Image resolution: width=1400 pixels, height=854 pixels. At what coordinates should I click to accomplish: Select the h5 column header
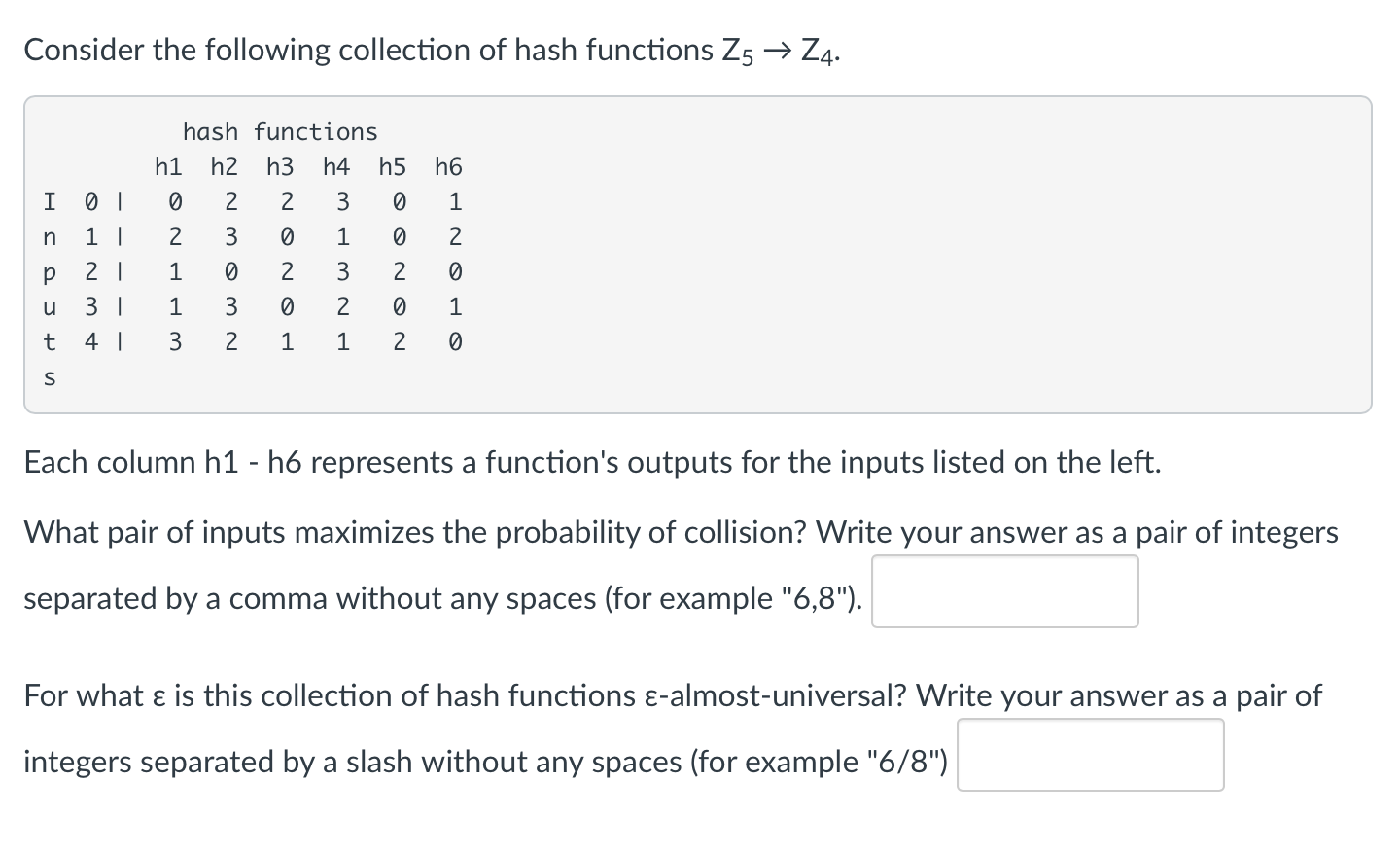pyautogui.click(x=391, y=166)
